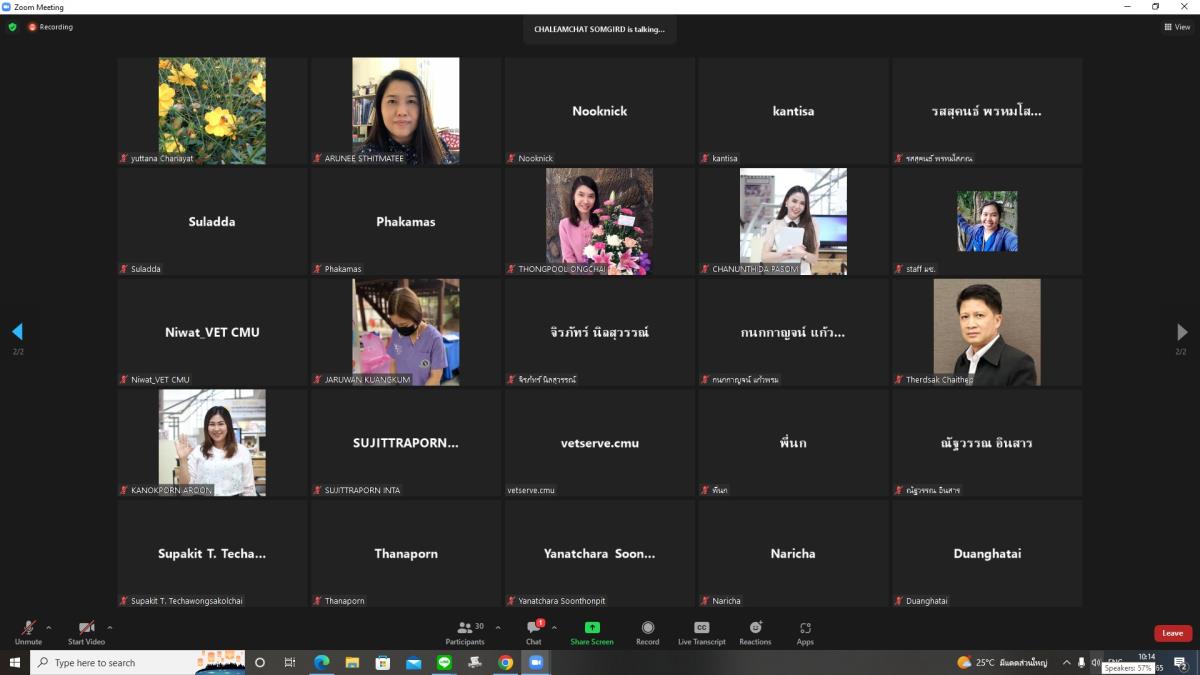Screen dimensions: 1200x675
Task: Expand the caret next to Chat
Action: pos(554,628)
